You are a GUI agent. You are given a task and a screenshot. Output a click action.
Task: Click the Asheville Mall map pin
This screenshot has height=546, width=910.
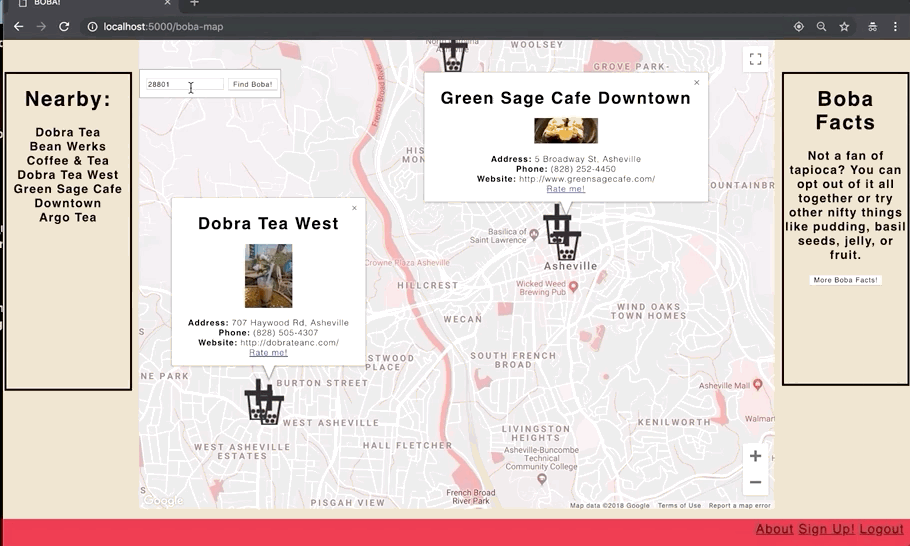coord(757,384)
